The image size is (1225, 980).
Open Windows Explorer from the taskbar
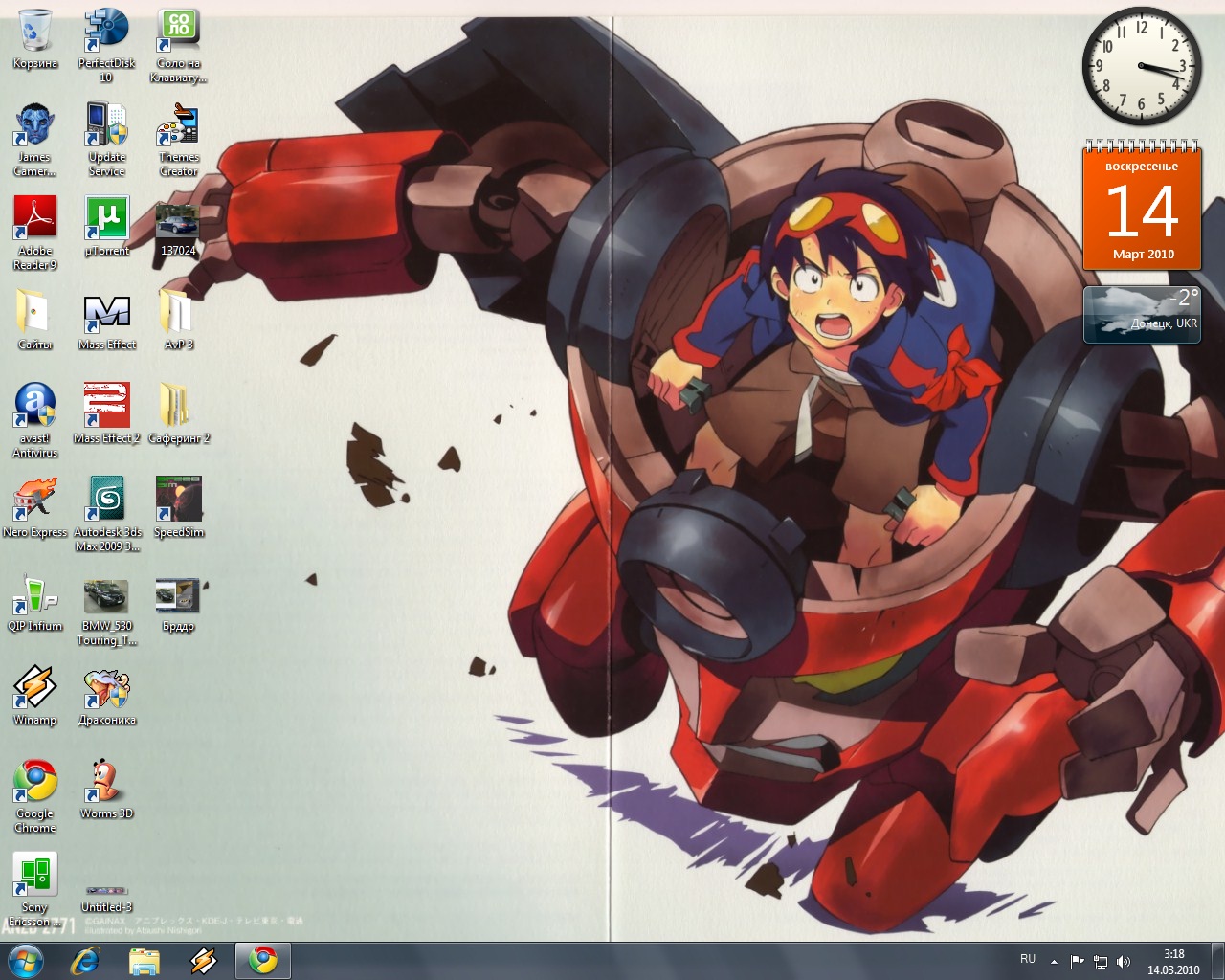pyautogui.click(x=145, y=961)
